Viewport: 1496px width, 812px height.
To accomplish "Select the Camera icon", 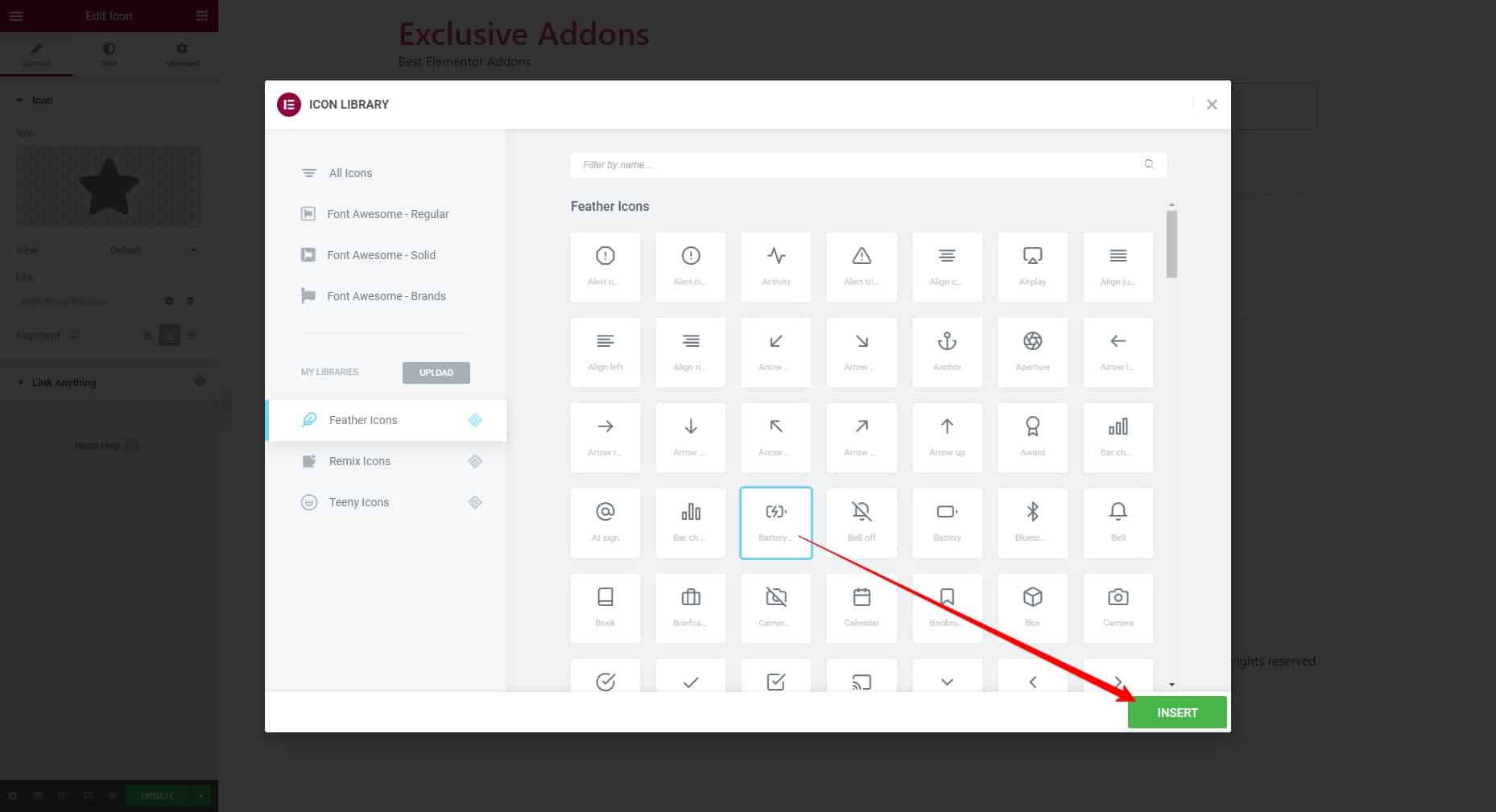I will point(1118,608).
